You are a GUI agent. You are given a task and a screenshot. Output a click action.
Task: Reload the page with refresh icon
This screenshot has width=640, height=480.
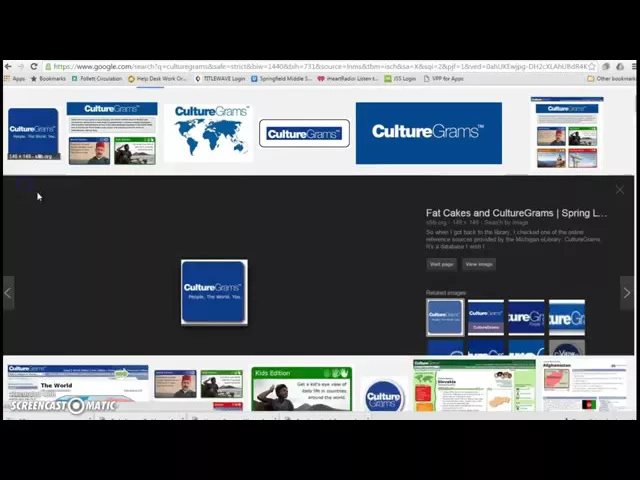pos(34,66)
